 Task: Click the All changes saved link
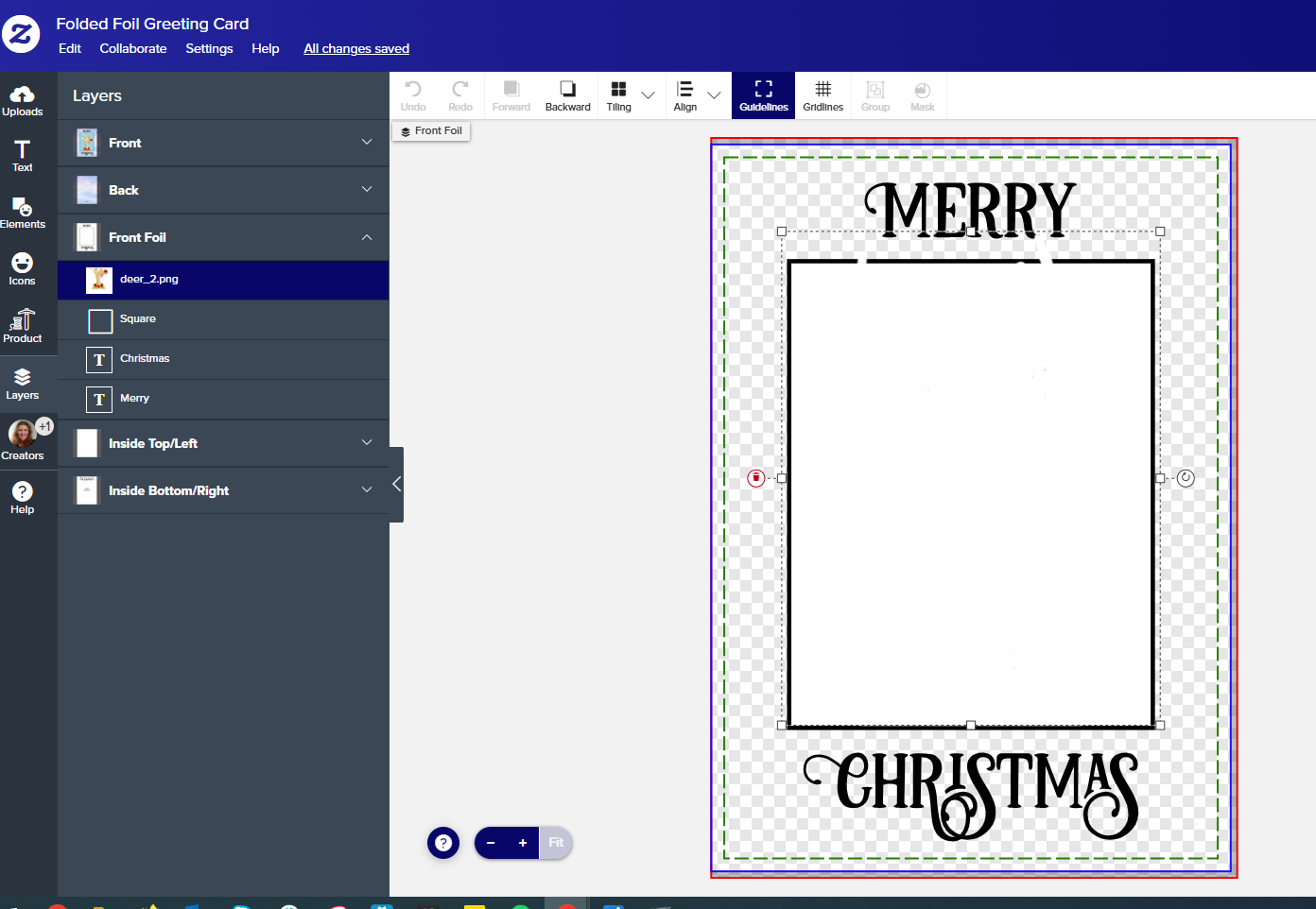click(356, 49)
